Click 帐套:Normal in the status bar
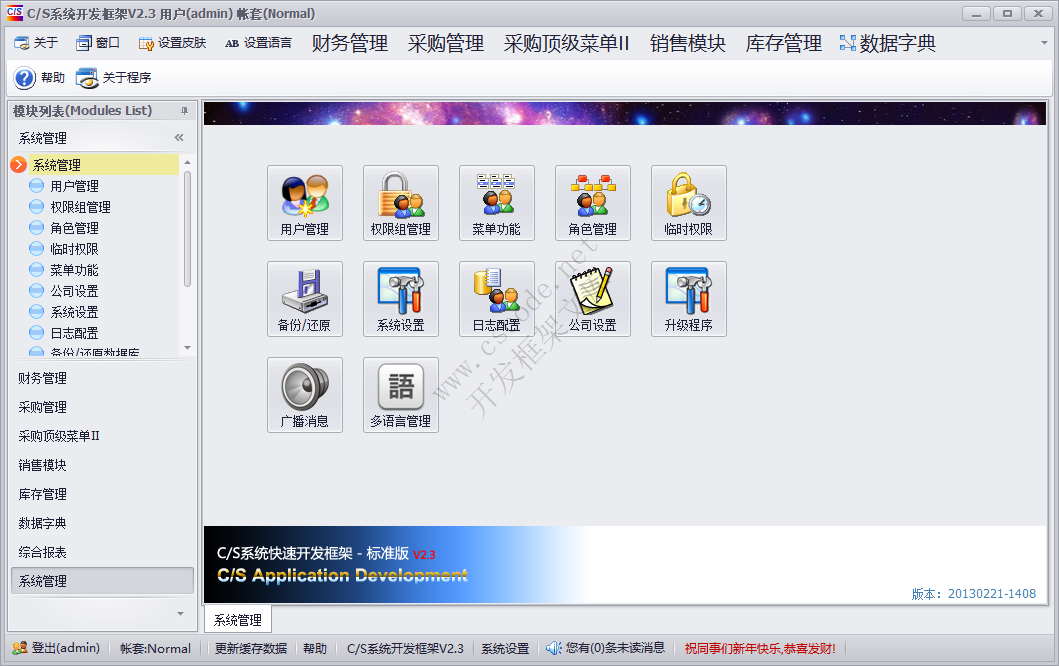The image size is (1059, 666). [155, 648]
